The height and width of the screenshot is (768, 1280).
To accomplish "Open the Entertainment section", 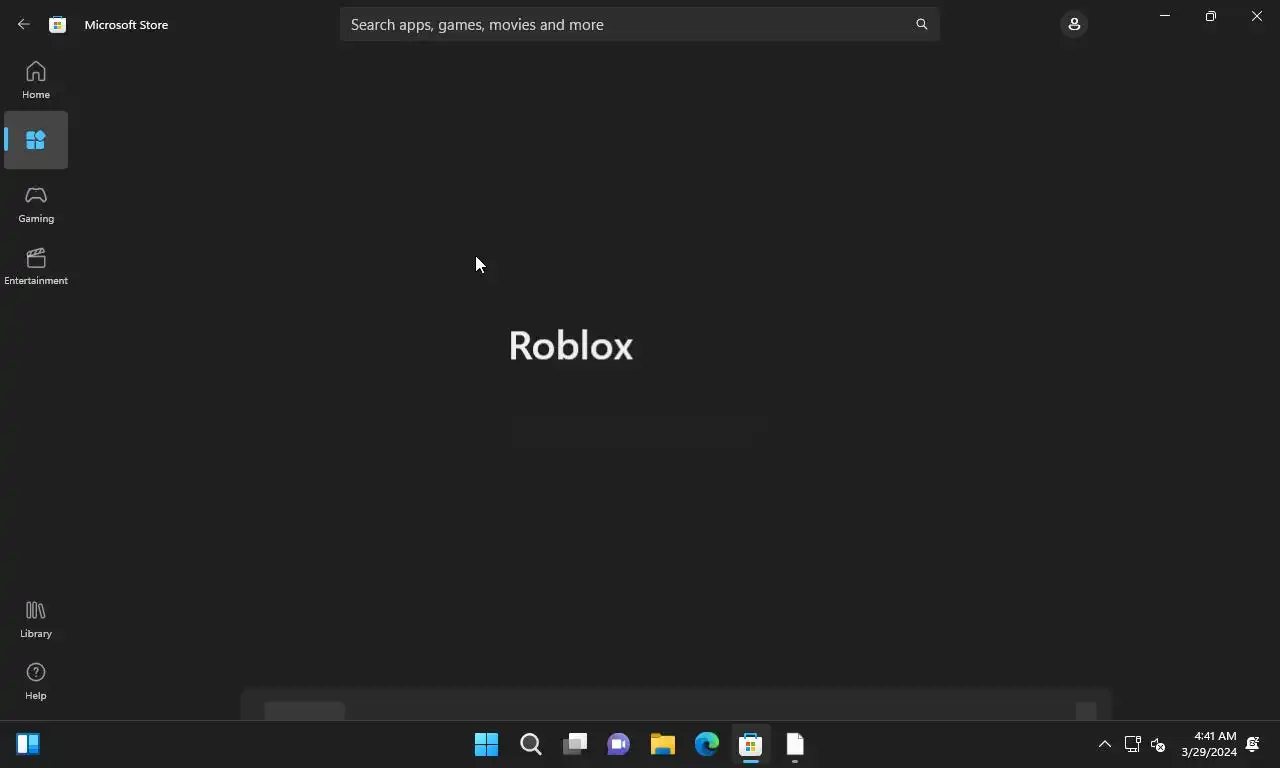I will [36, 266].
